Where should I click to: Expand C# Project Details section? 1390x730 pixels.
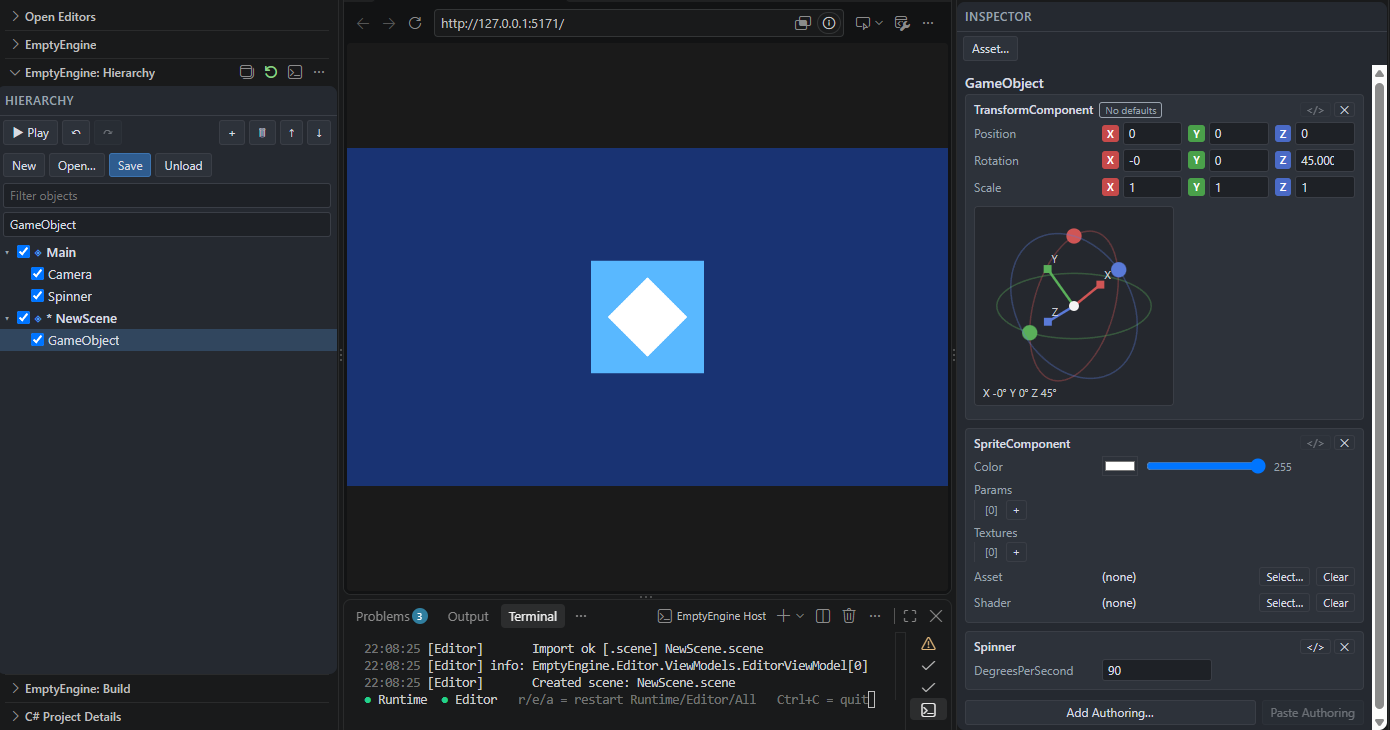tap(168, 717)
